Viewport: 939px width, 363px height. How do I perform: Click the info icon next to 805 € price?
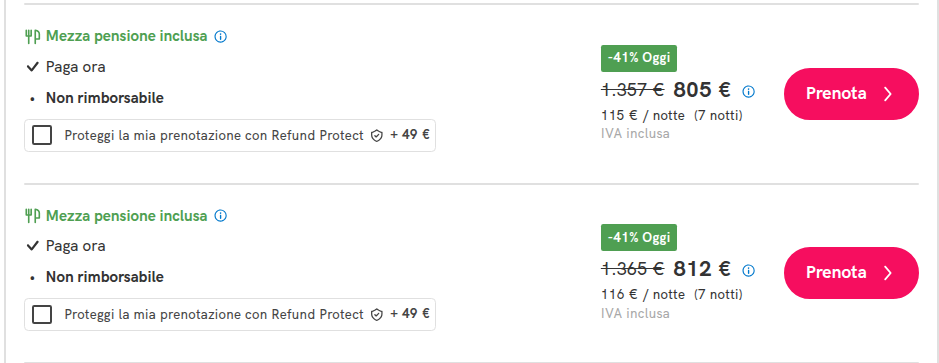749,92
